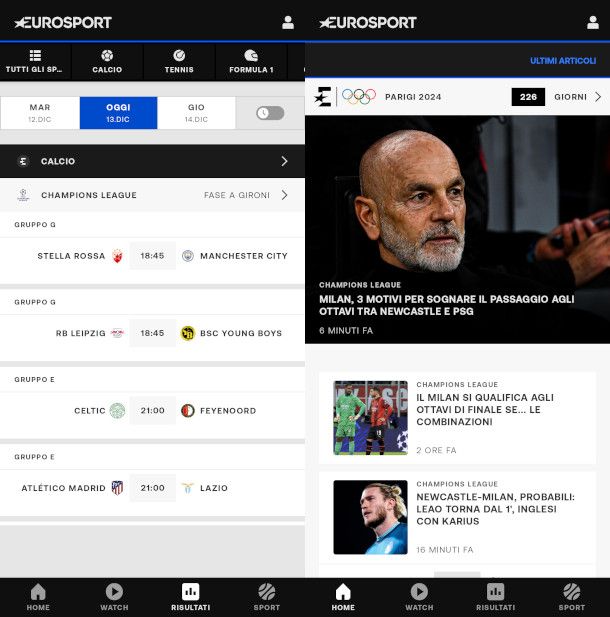Tap Eurosport logo on right screen
Image resolution: width=610 pixels, height=617 pixels.
368,22
